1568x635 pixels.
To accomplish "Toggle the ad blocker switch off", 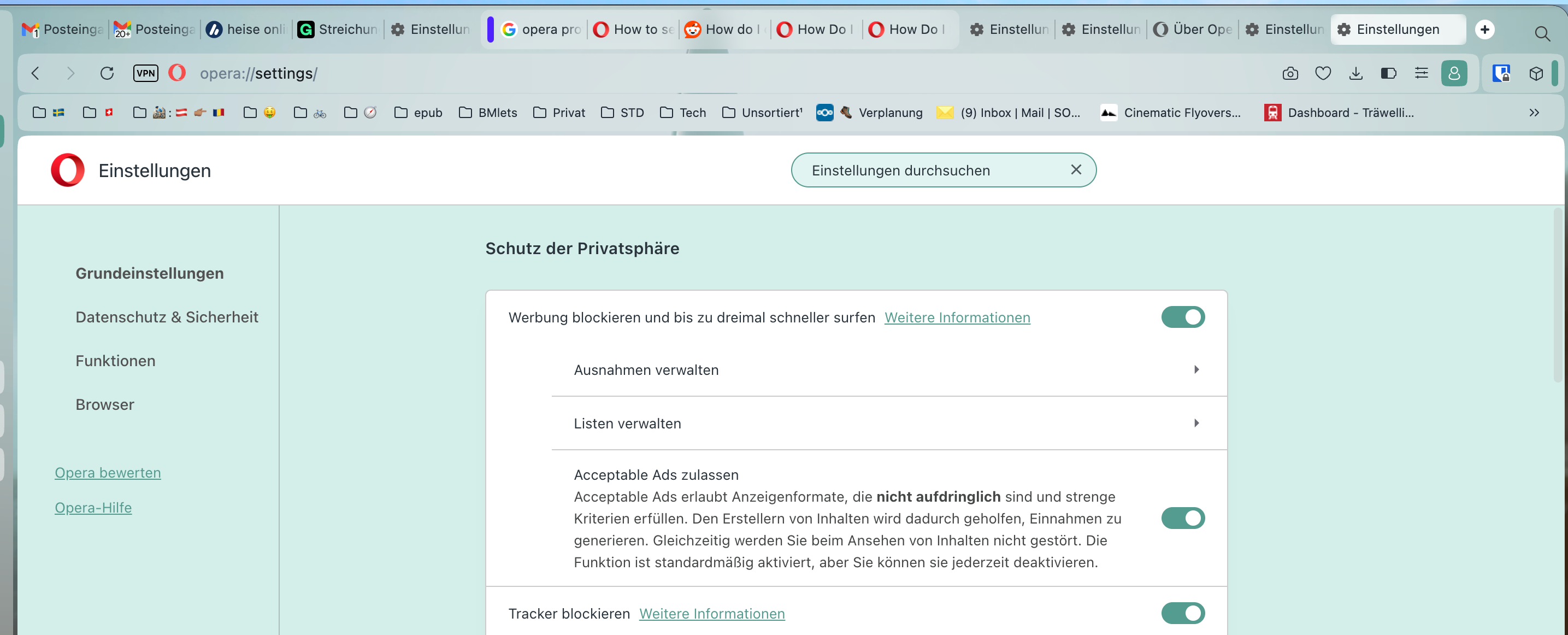I will 1182,317.
